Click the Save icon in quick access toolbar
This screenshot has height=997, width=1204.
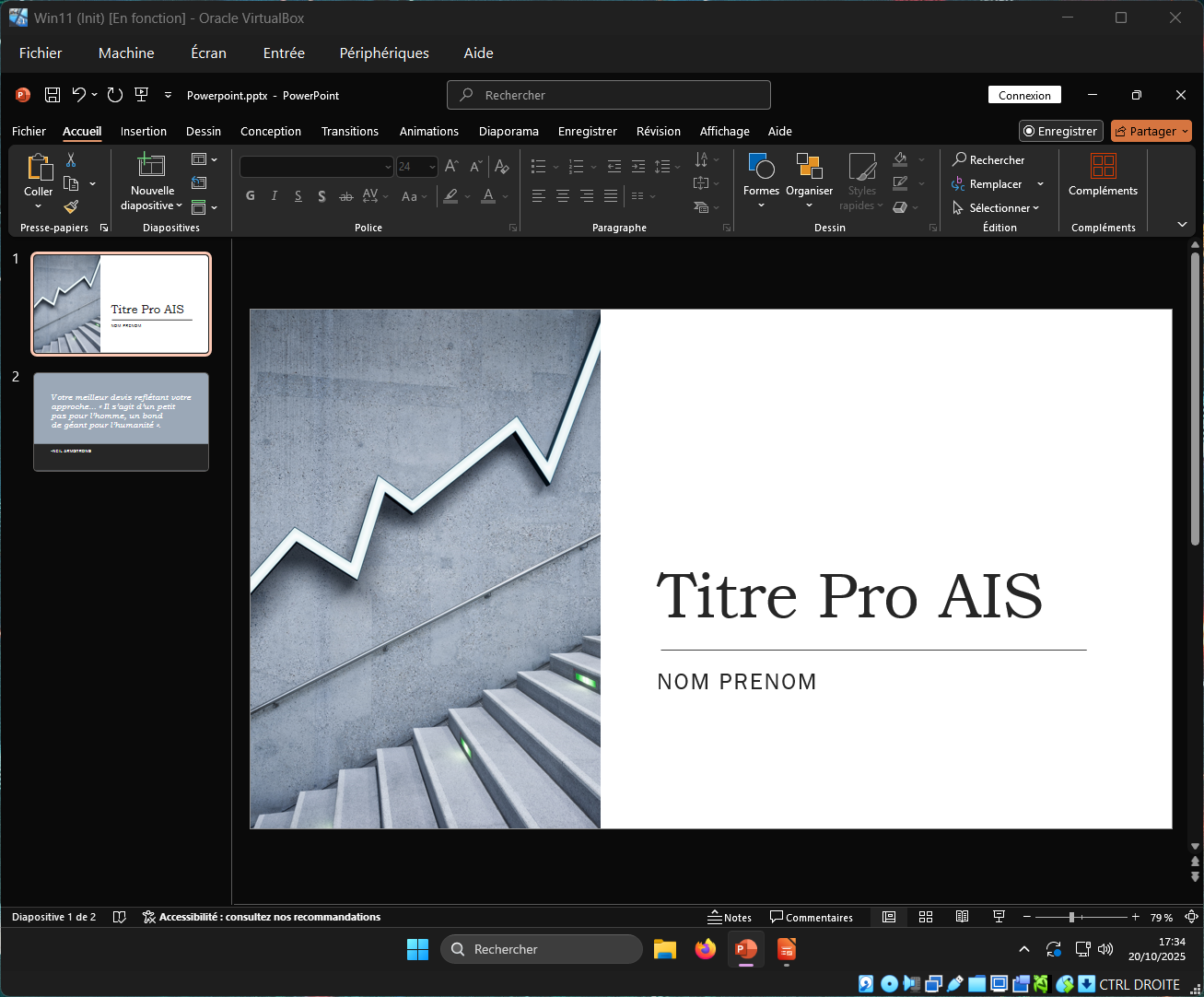[53, 95]
